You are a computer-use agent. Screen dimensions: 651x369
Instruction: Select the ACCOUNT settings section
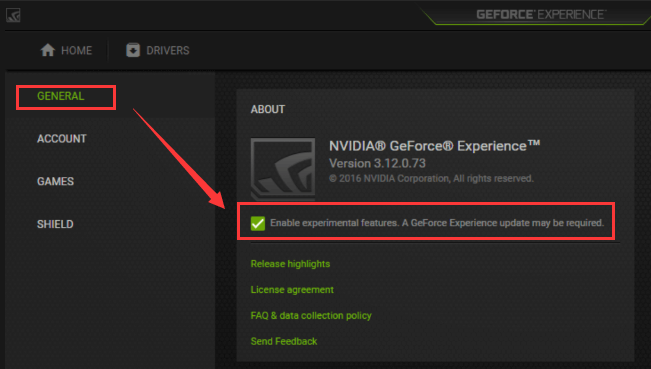pos(62,139)
